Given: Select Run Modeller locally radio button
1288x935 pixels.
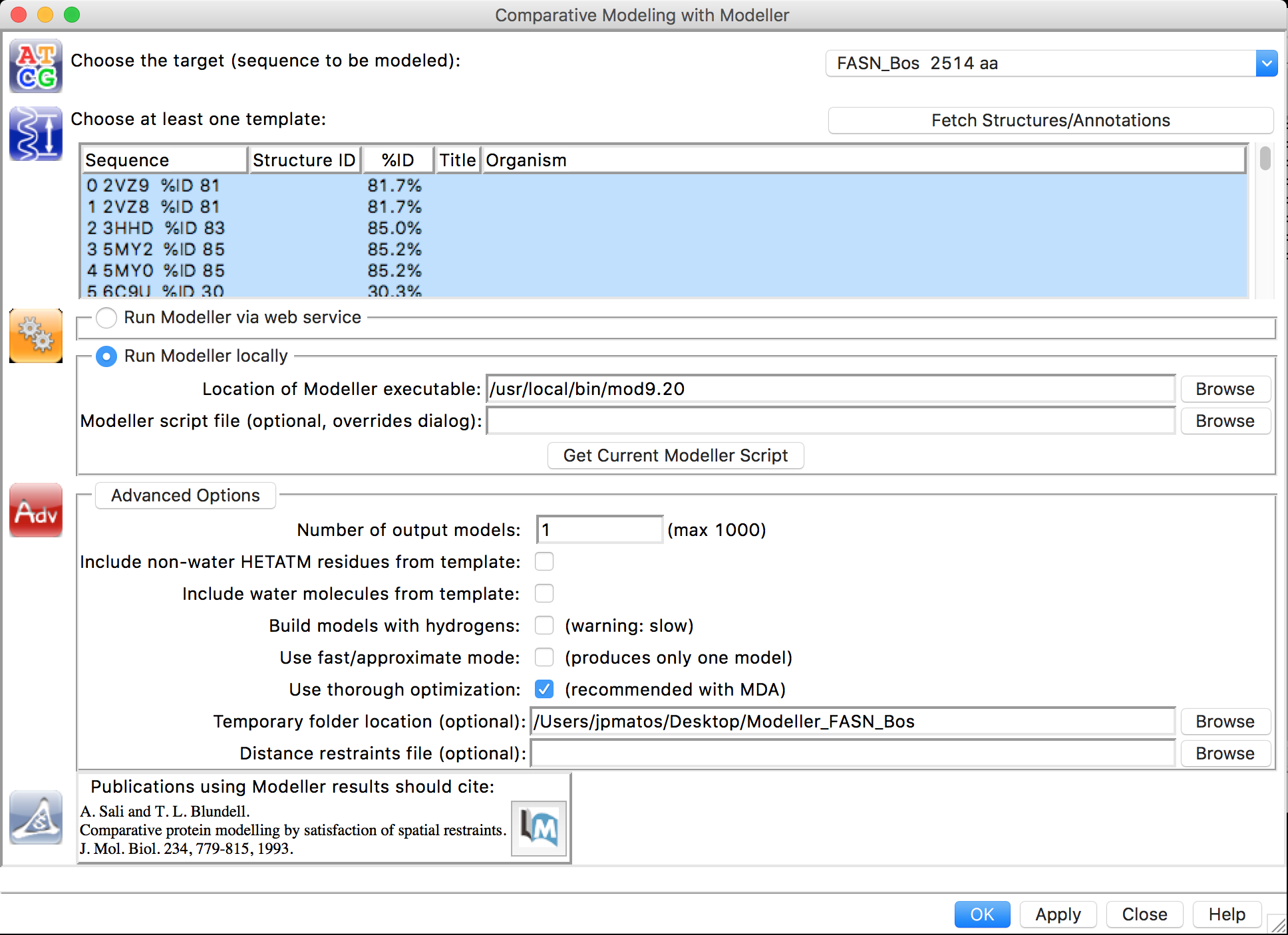Looking at the screenshot, I should 106,356.
